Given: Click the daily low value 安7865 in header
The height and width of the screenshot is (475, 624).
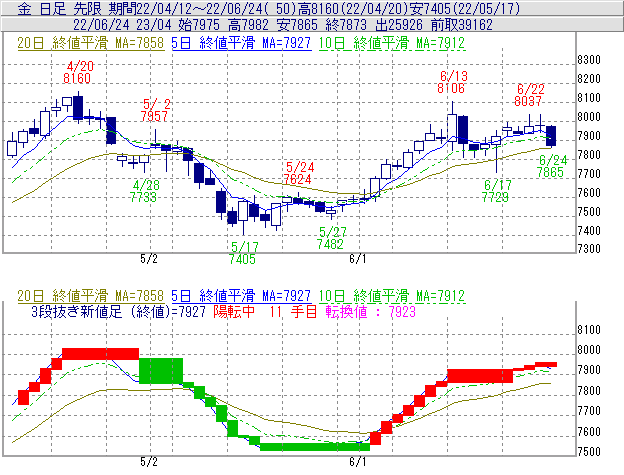Looking at the screenshot, I should tap(297, 25).
